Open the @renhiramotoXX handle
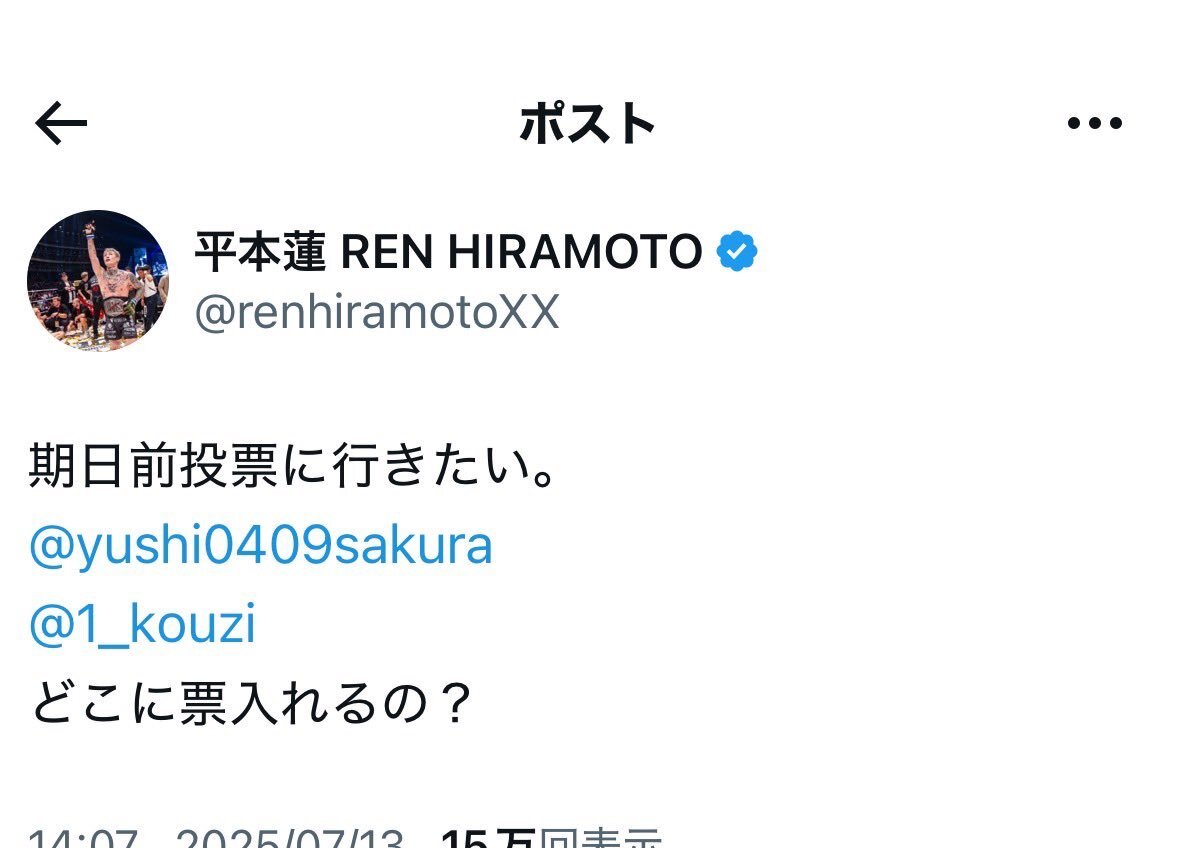The width and height of the screenshot is (1179, 848). [x=377, y=311]
